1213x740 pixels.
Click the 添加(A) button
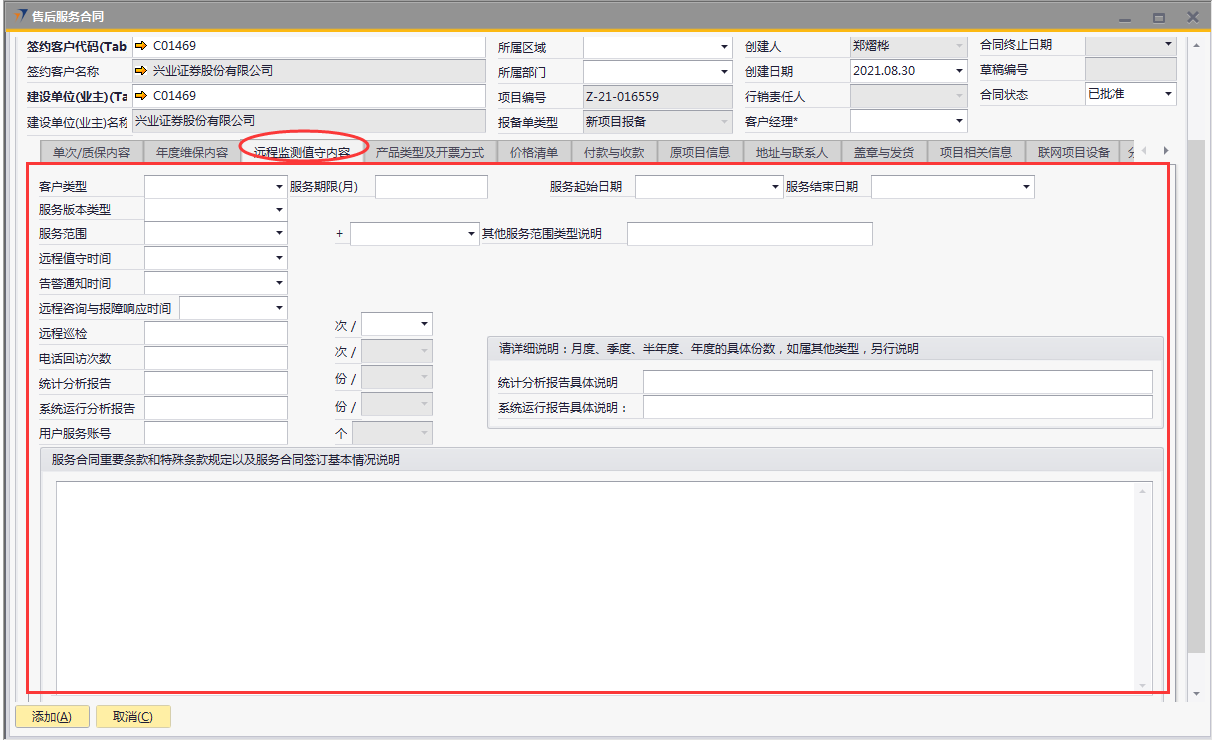(52, 716)
